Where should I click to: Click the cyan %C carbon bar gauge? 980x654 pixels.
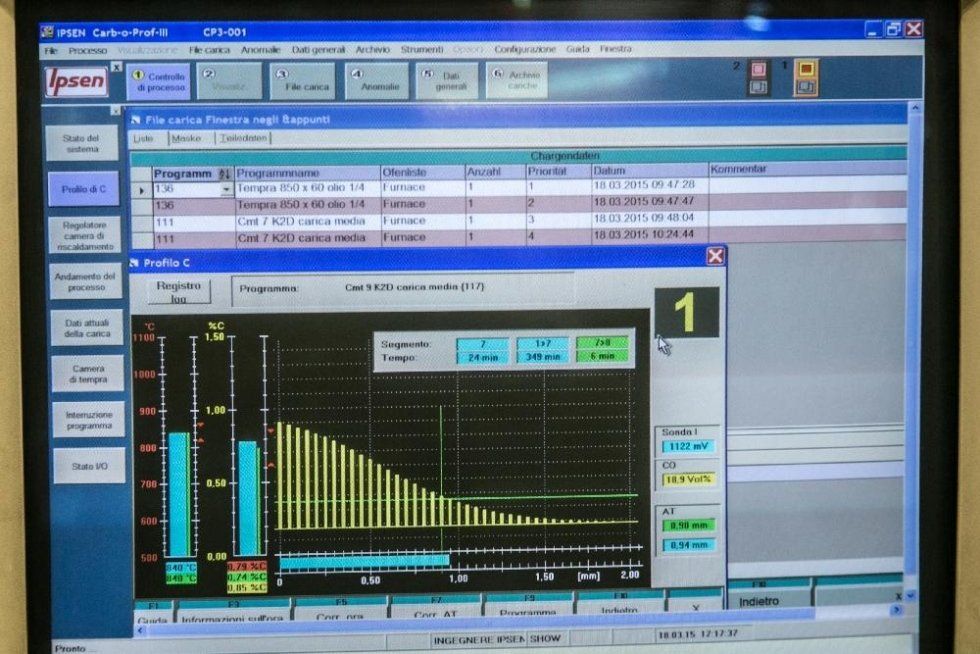(249, 498)
